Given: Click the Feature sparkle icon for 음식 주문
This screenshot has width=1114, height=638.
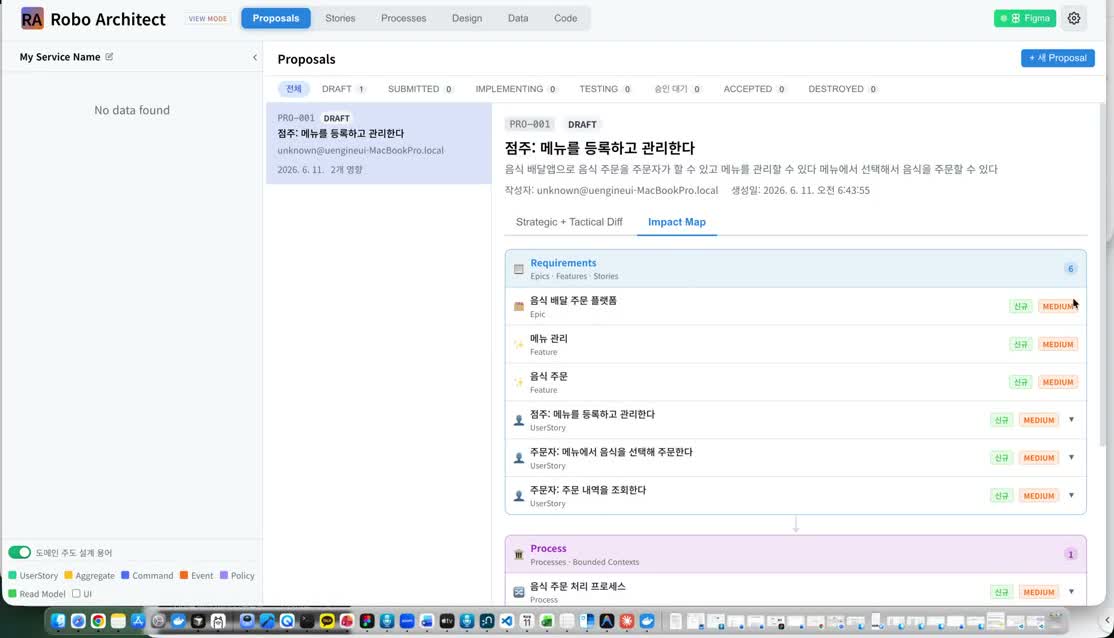Looking at the screenshot, I should 519,382.
